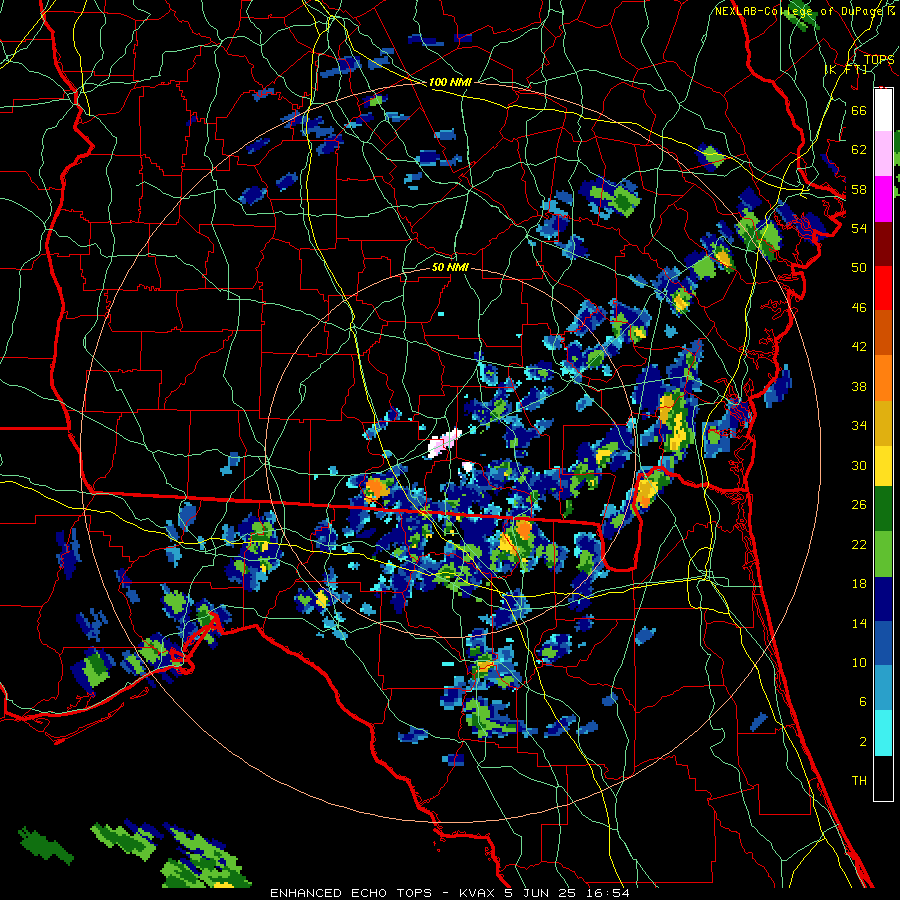Click the magenta legend swatch
This screenshot has height=900, width=900.
click(883, 199)
